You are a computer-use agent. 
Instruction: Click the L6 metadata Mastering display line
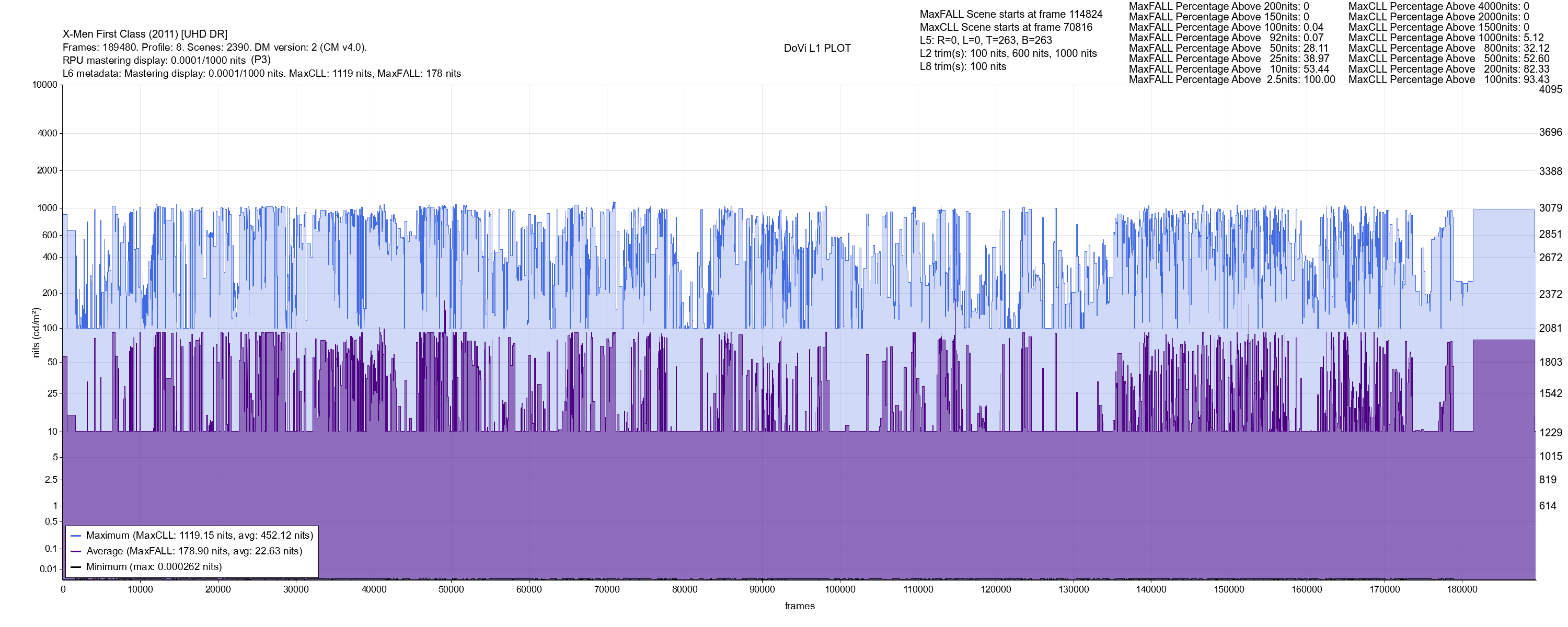pyautogui.click(x=262, y=74)
